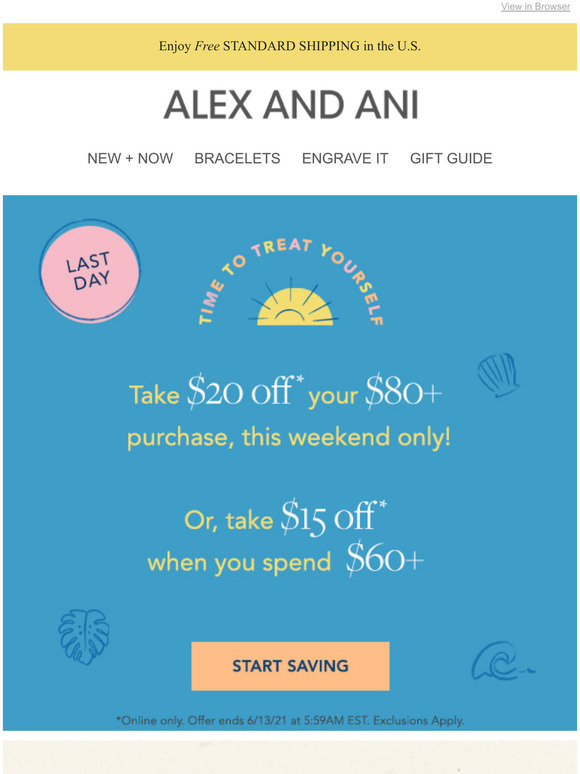The image size is (580, 774).
Task: Click the free standard shipping banner
Action: (290, 46)
